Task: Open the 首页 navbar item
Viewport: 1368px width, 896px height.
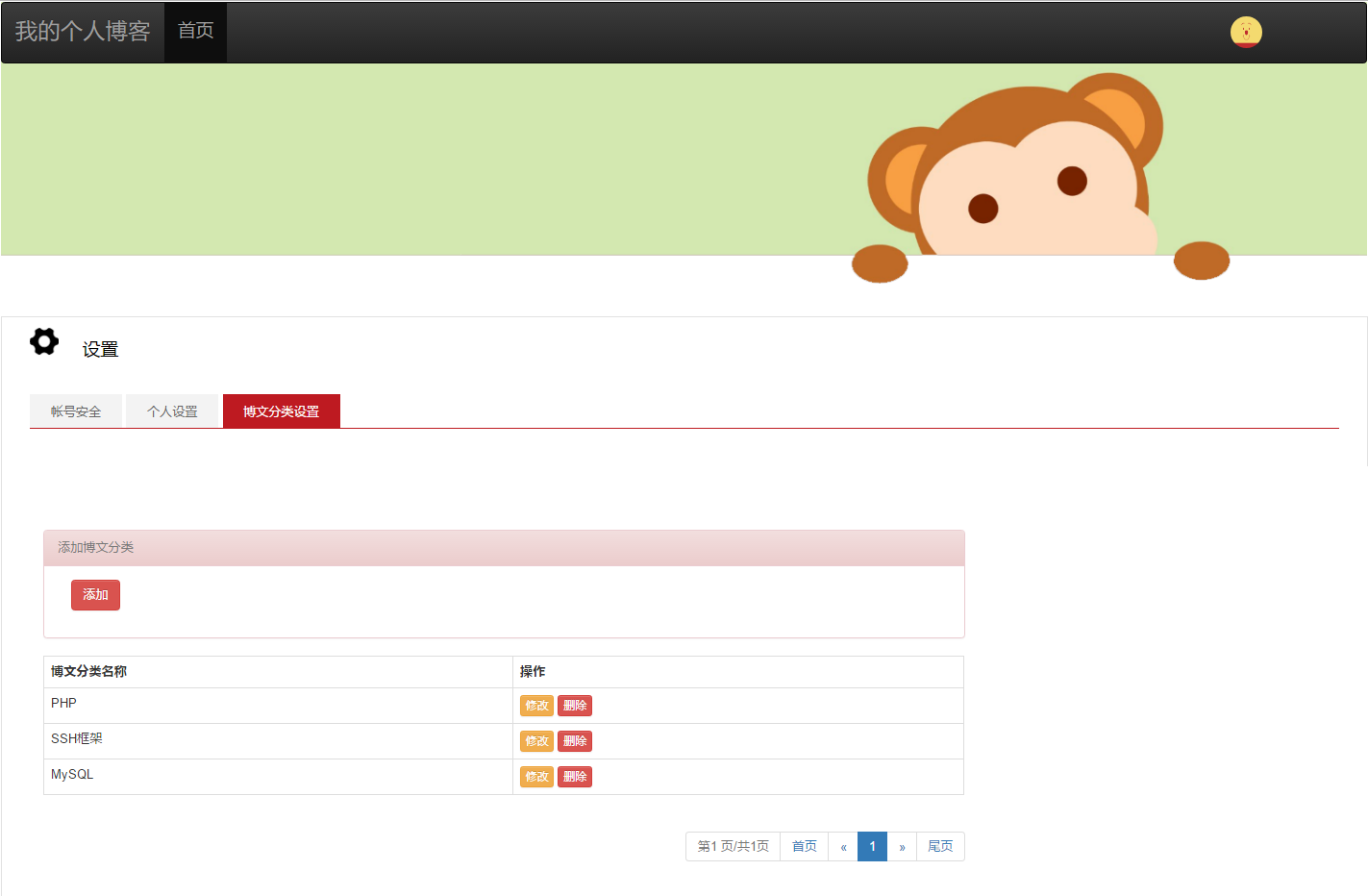Action: click(x=195, y=32)
